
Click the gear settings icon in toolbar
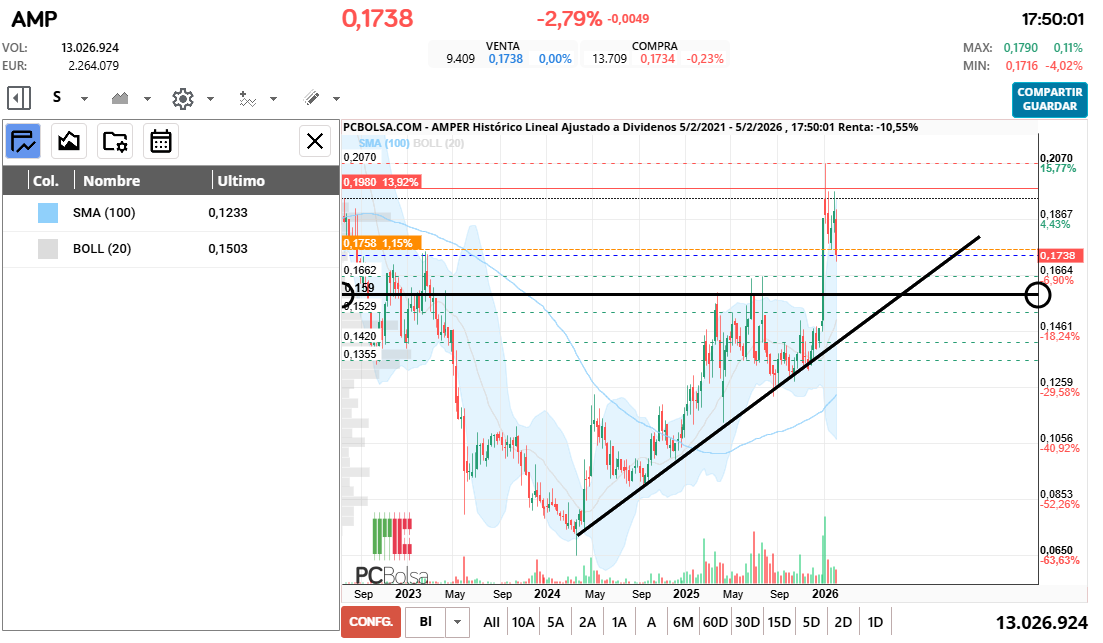coord(182,98)
